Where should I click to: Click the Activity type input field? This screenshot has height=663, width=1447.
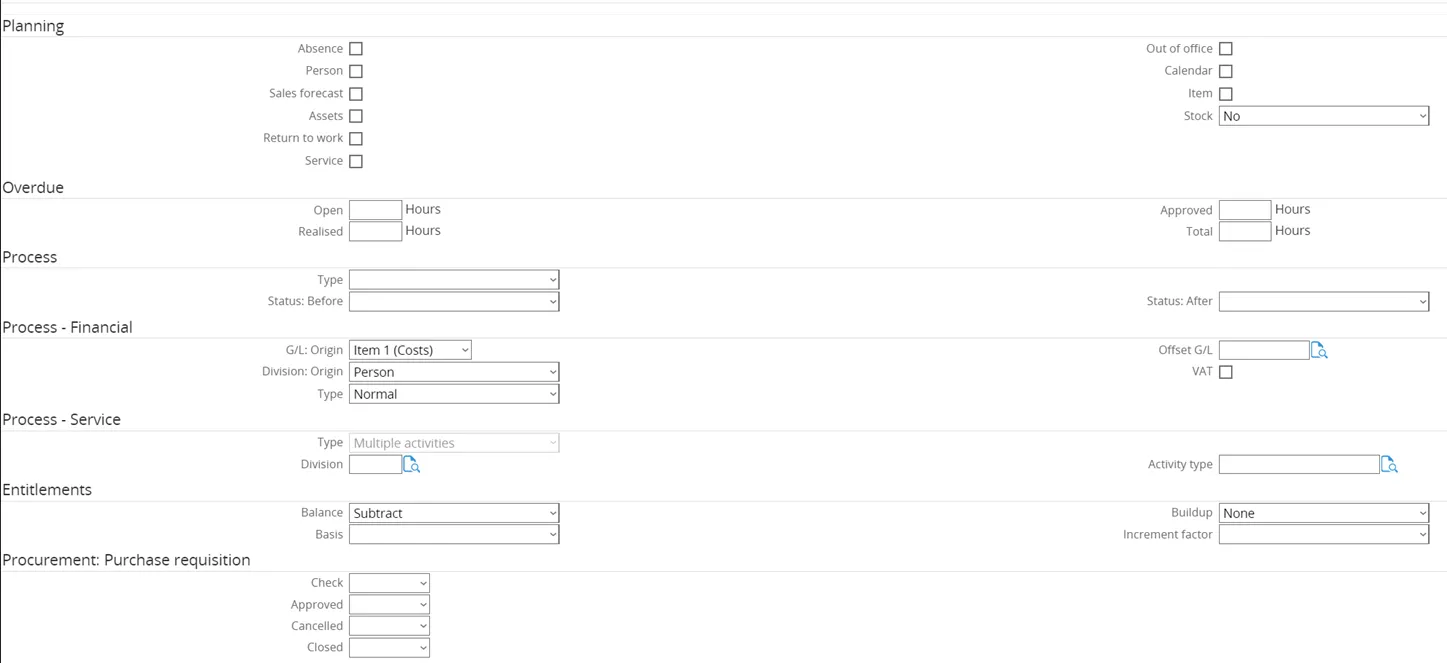coord(1298,464)
